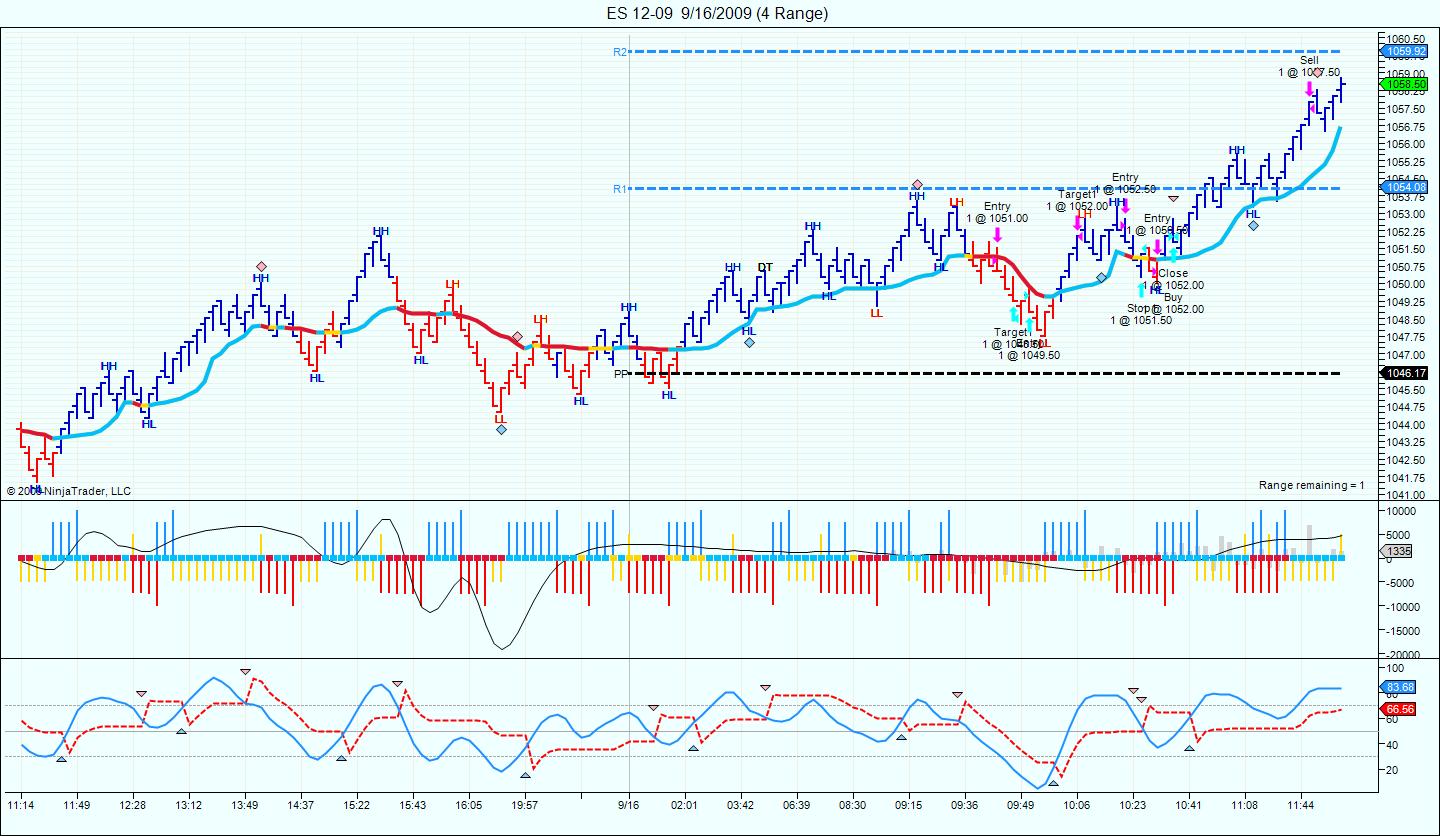This screenshot has height=836, width=1440.
Task: Click the 10:41 time axis label
Action: click(1189, 804)
